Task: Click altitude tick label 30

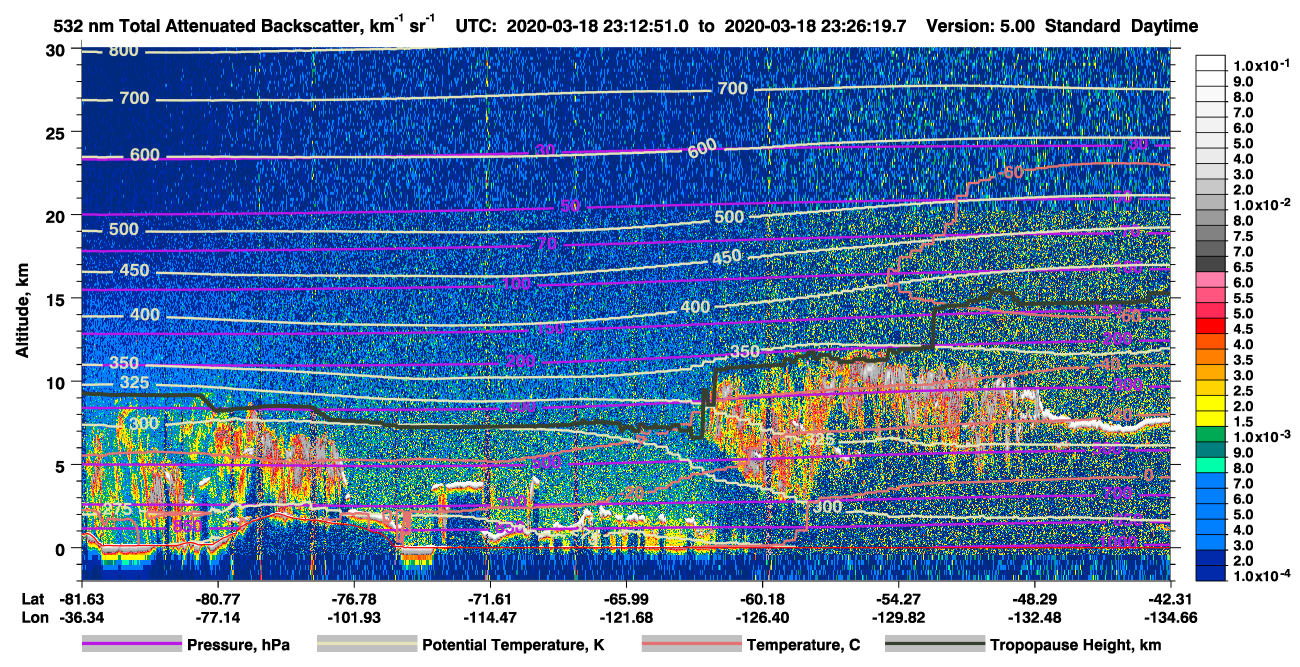Action: [57, 49]
